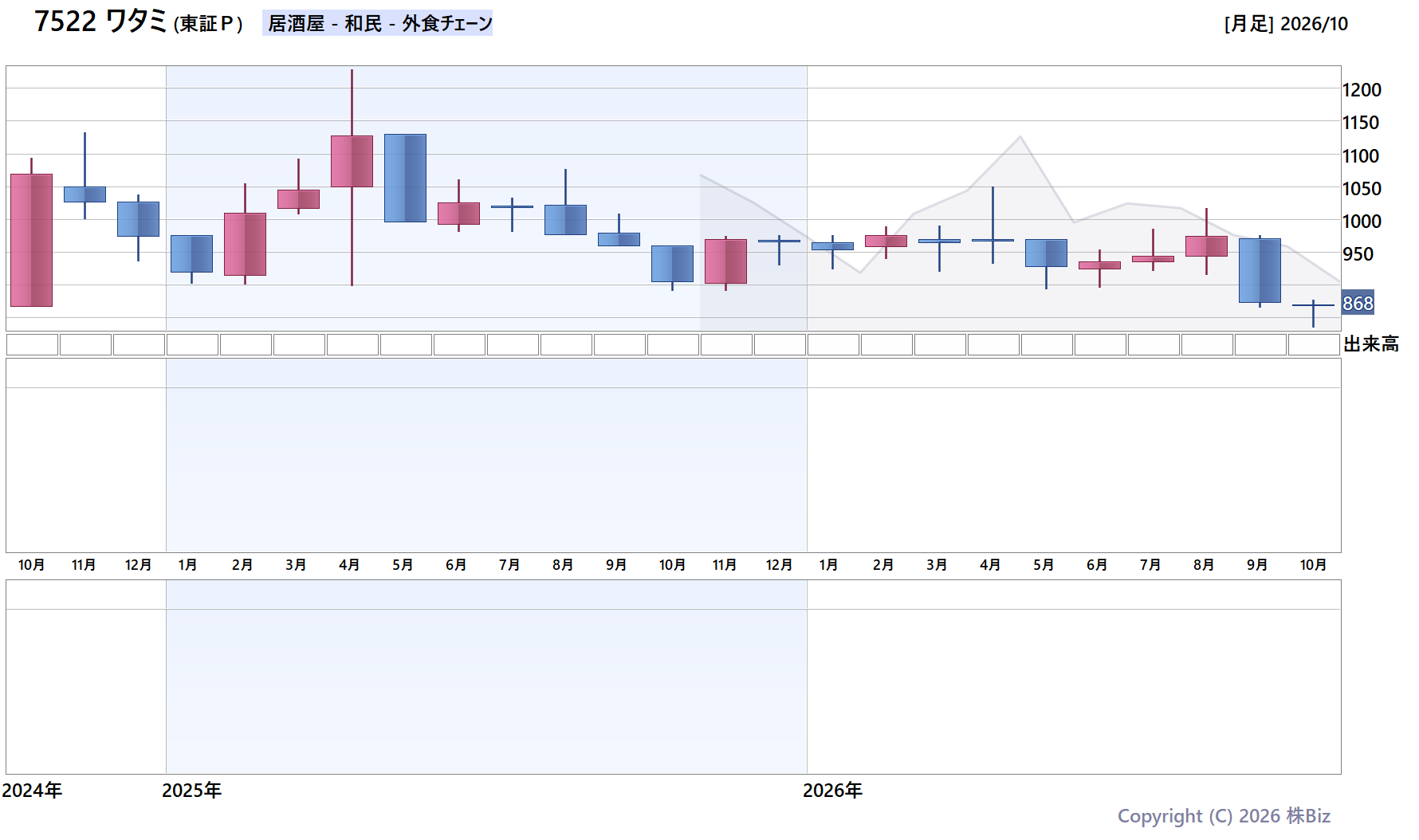Select the October 2024 tall red candlestick
The width and height of the screenshot is (1419, 840).
click(x=31, y=240)
